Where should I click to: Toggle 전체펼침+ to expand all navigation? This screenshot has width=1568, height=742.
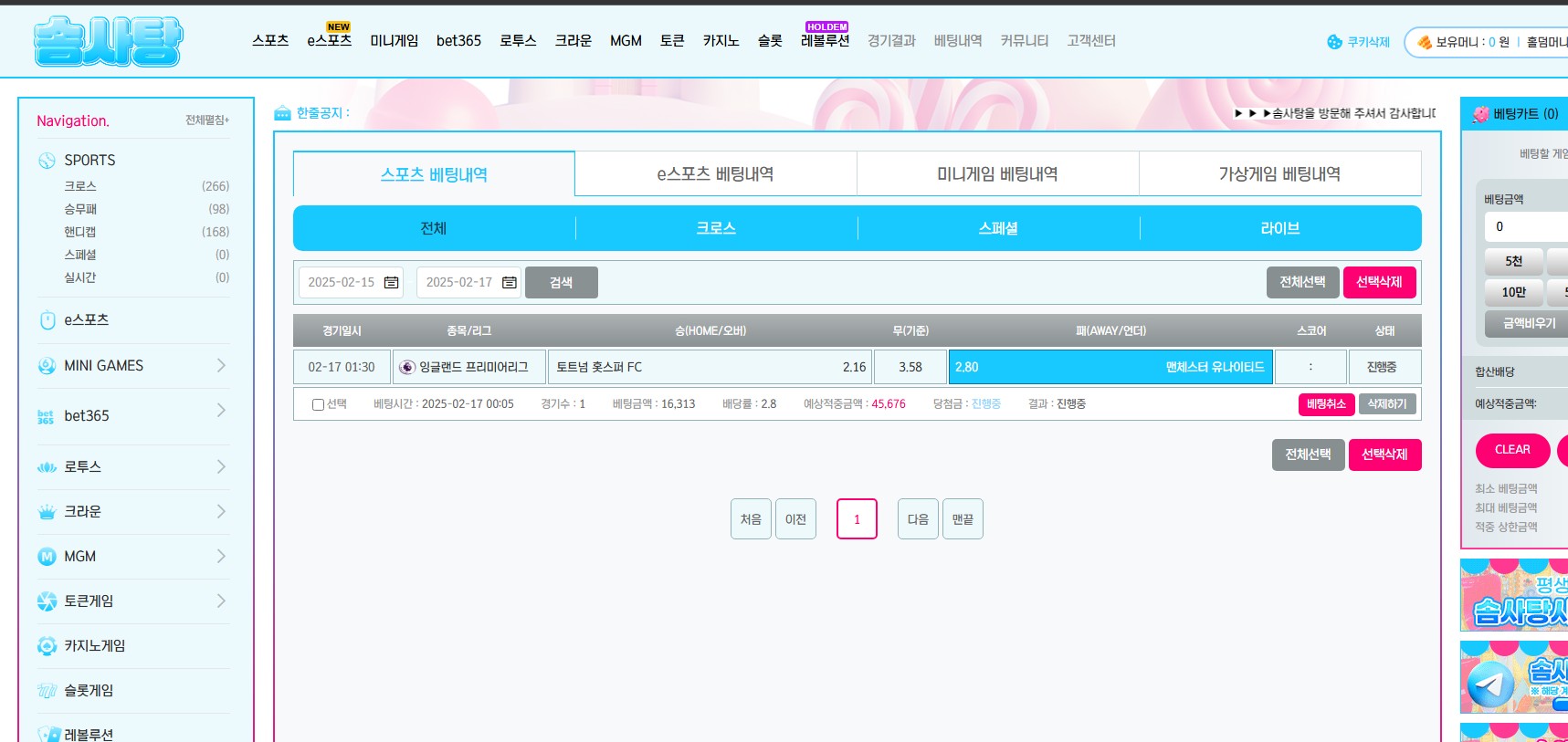(207, 120)
